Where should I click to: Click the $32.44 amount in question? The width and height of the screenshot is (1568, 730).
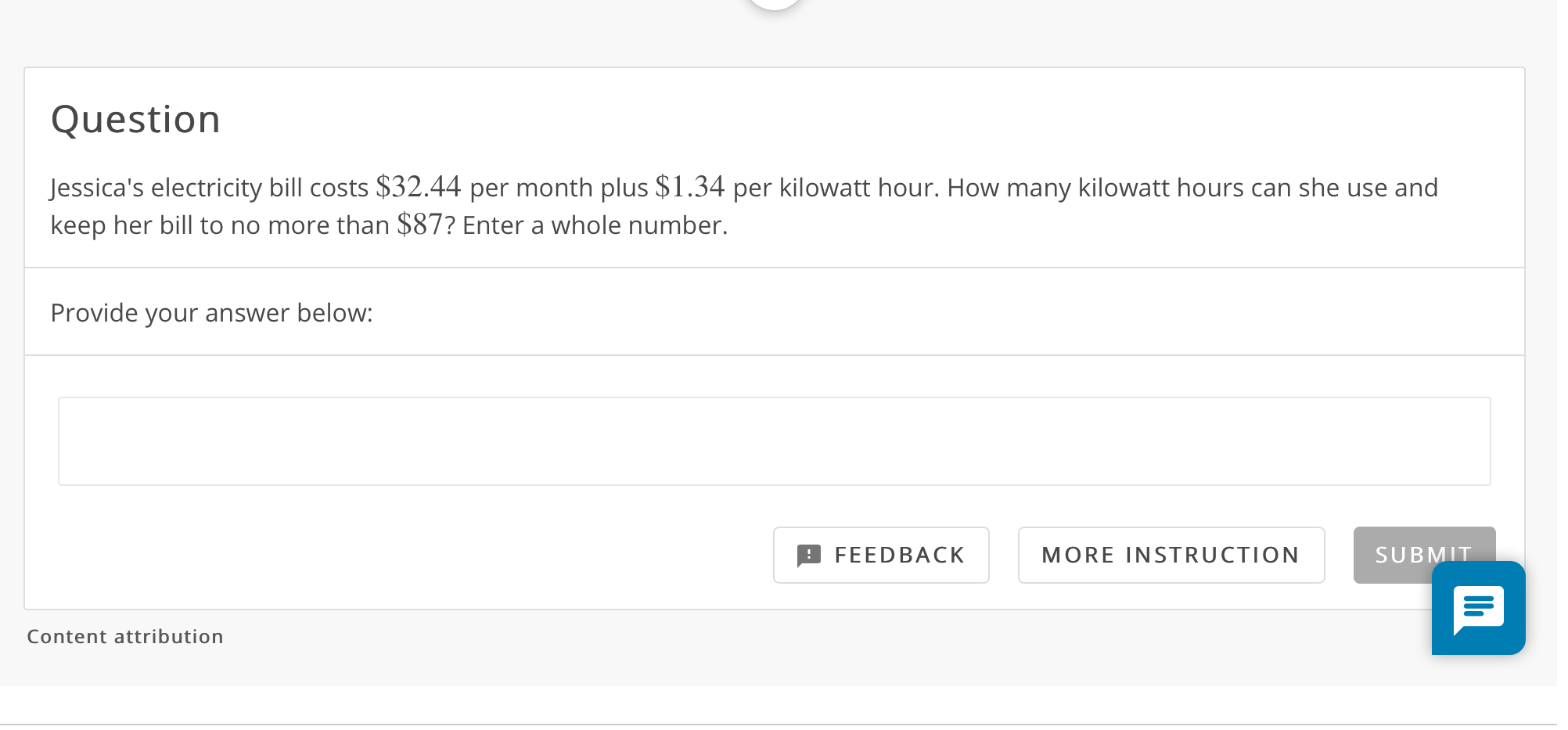coord(419,187)
